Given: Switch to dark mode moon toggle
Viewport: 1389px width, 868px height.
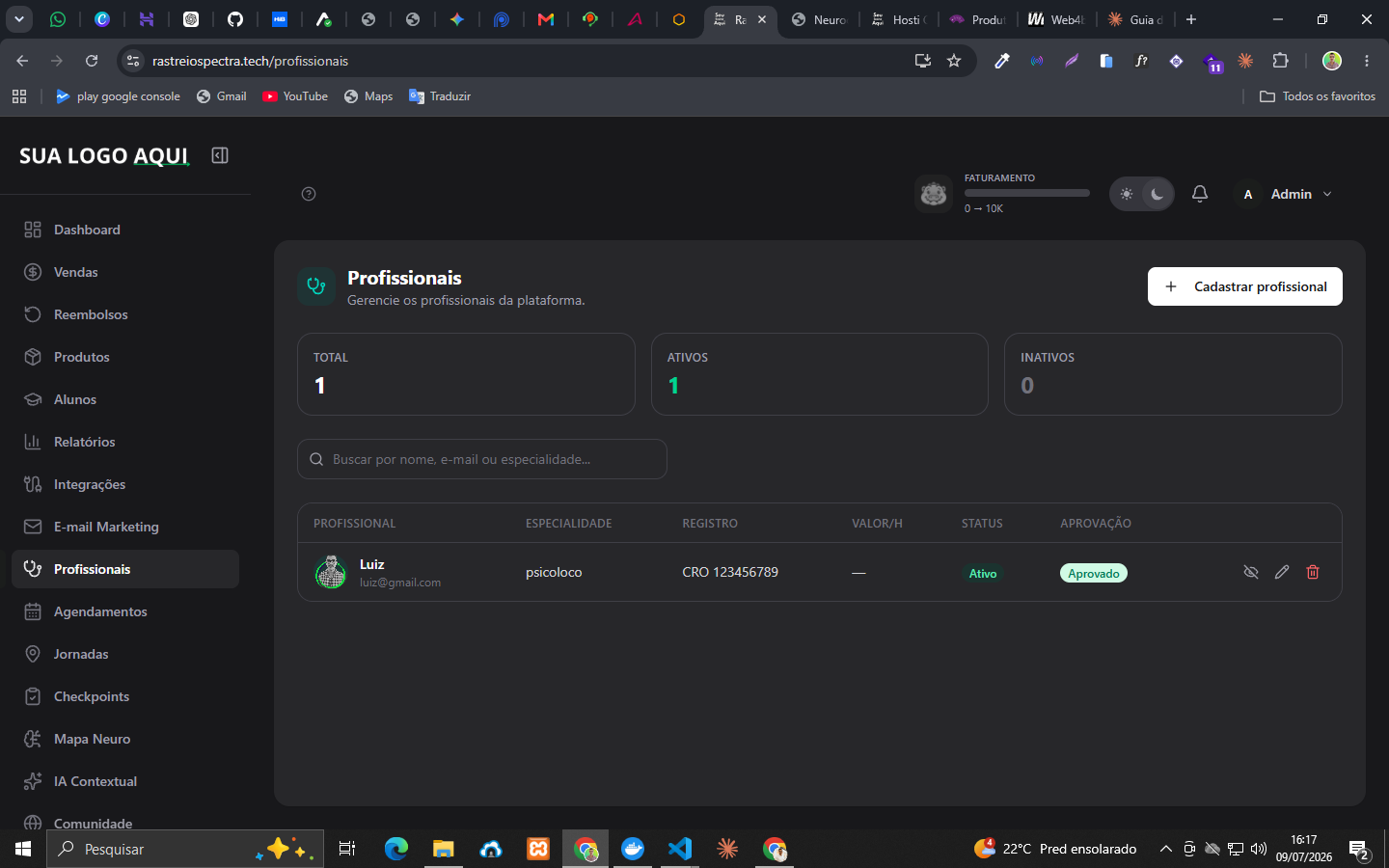Looking at the screenshot, I should 1157,194.
